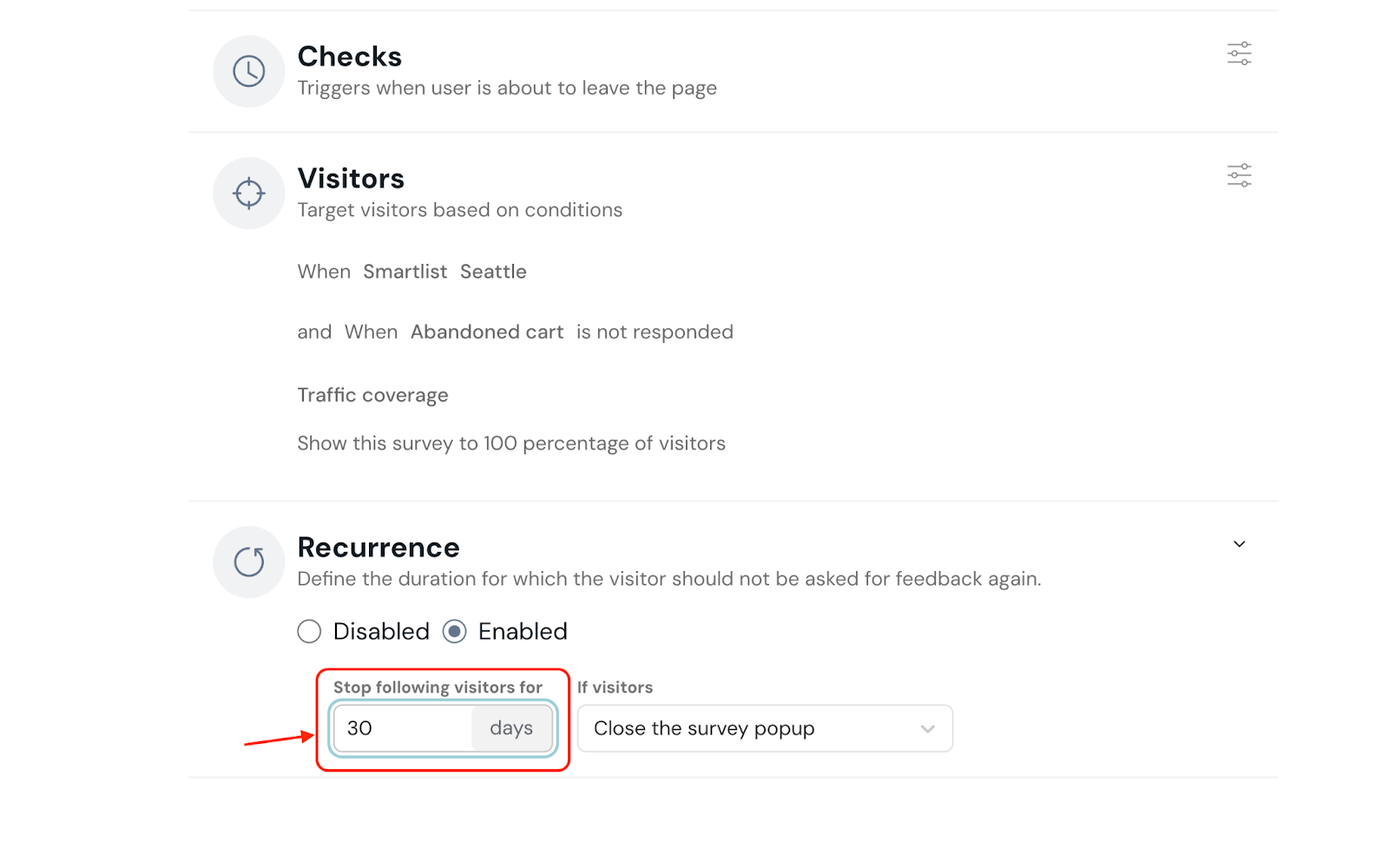Click the Abandoned cart condition
Screen dimensions: 1389x868
(487, 332)
